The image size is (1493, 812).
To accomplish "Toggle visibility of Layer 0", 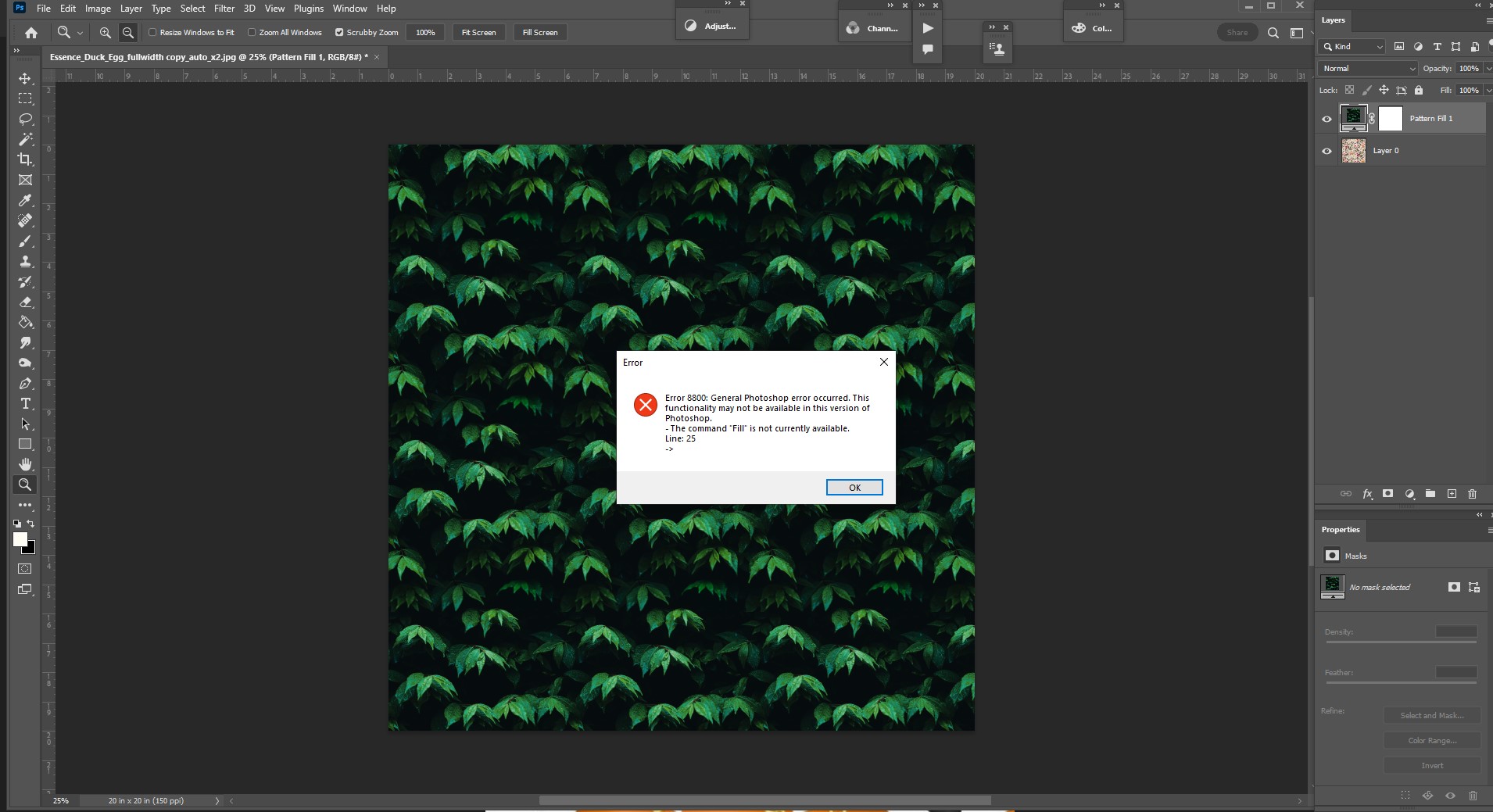I will pyautogui.click(x=1327, y=151).
